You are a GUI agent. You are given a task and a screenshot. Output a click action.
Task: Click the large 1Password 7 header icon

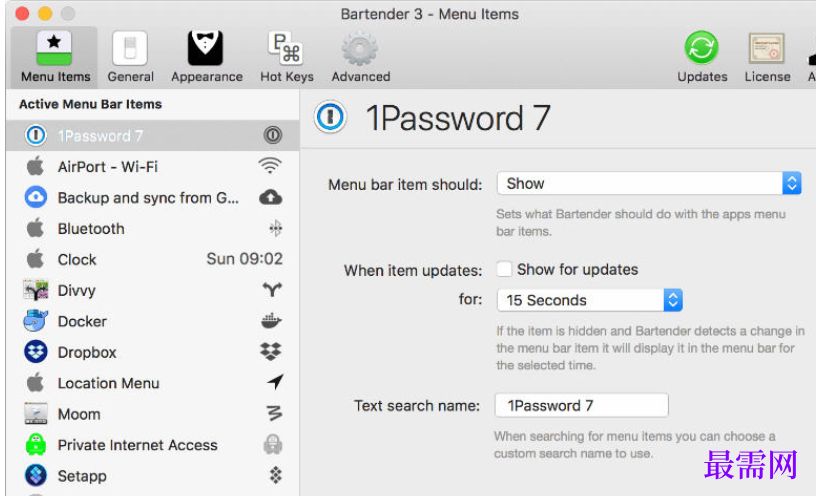(x=330, y=117)
